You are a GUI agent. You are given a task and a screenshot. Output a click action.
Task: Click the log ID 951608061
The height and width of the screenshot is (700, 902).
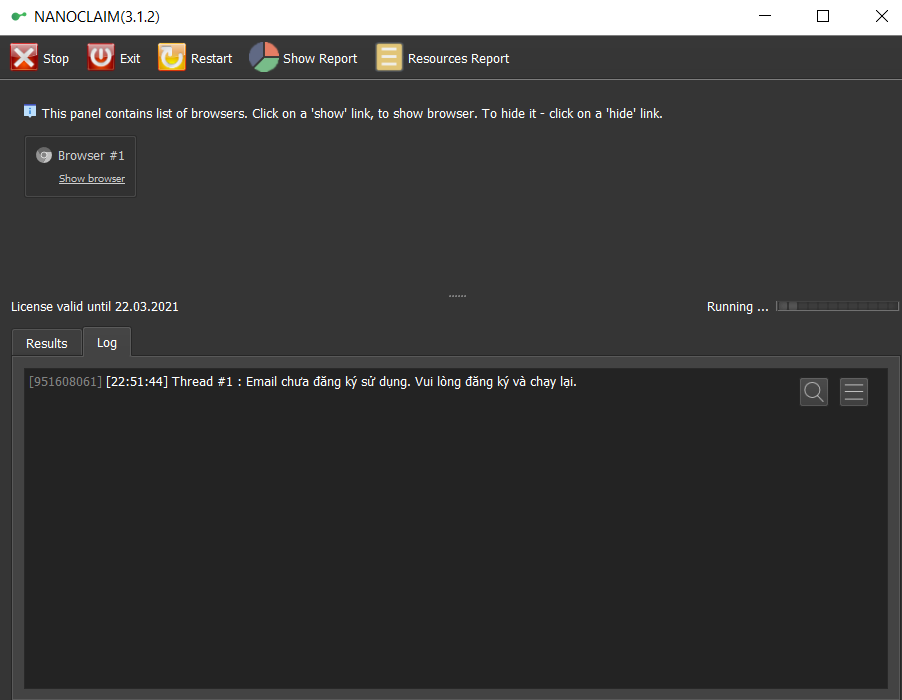pyautogui.click(x=66, y=381)
